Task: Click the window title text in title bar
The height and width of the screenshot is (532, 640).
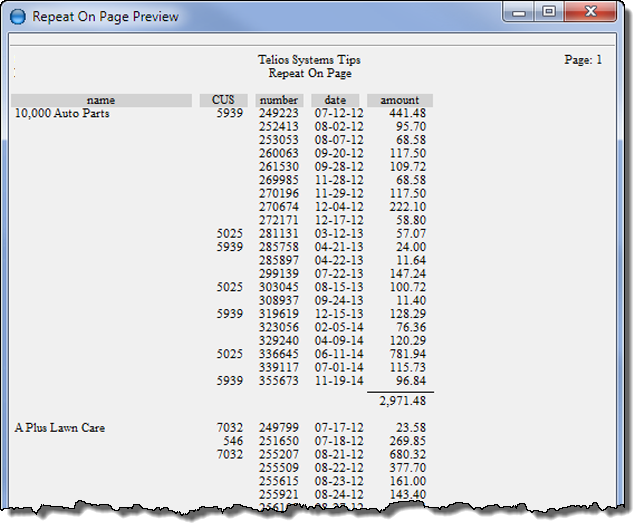Action: point(106,16)
